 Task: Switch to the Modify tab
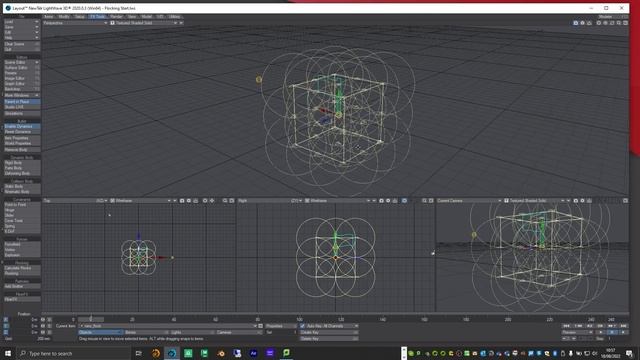64,16
